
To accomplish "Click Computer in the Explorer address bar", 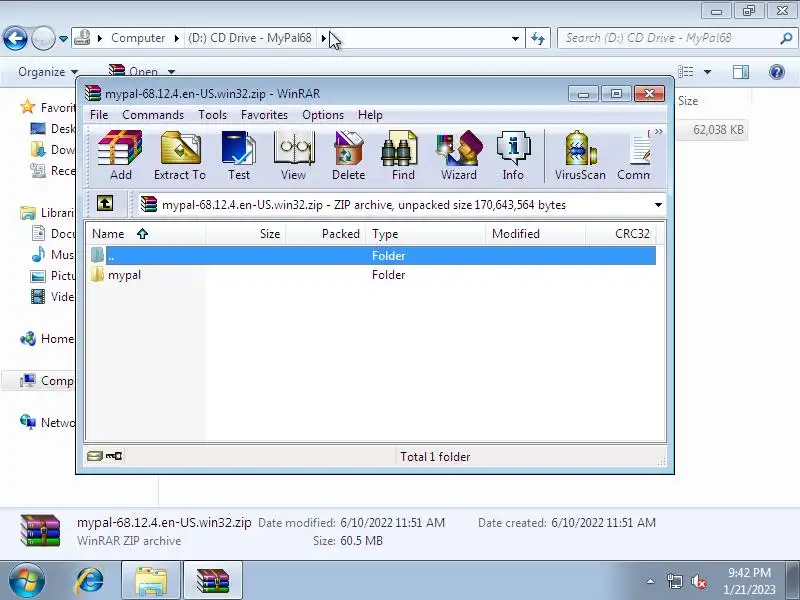I will click(138, 38).
